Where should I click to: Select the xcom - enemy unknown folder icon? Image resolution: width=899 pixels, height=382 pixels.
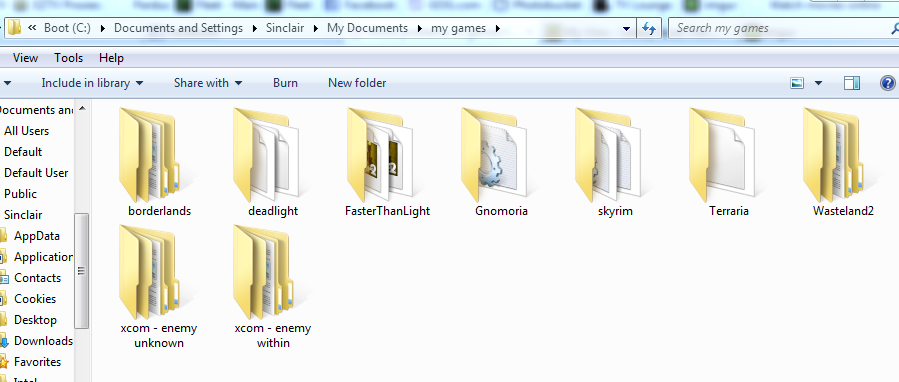click(x=150, y=272)
